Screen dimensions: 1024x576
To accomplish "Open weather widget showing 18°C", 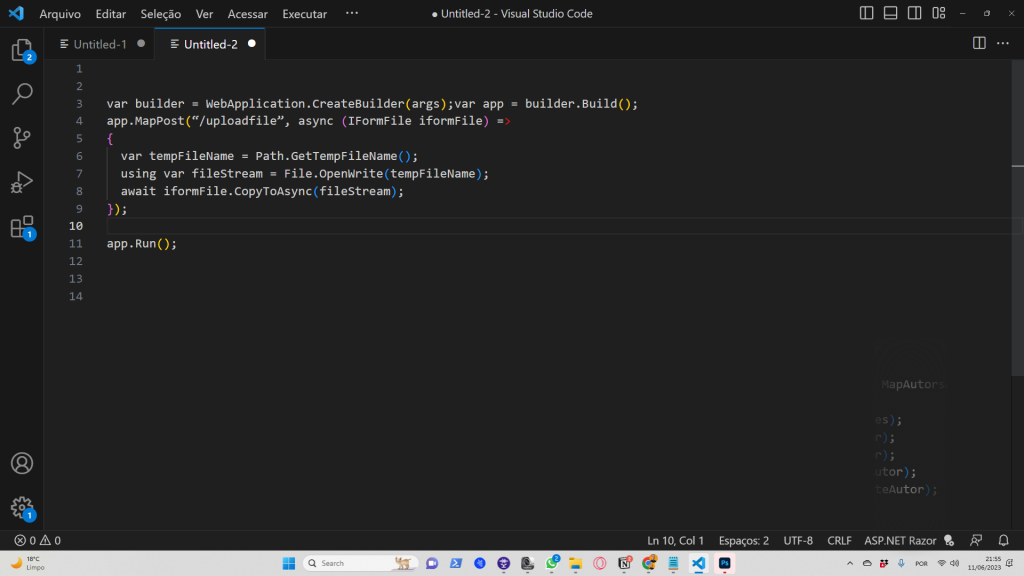I will coord(28,563).
